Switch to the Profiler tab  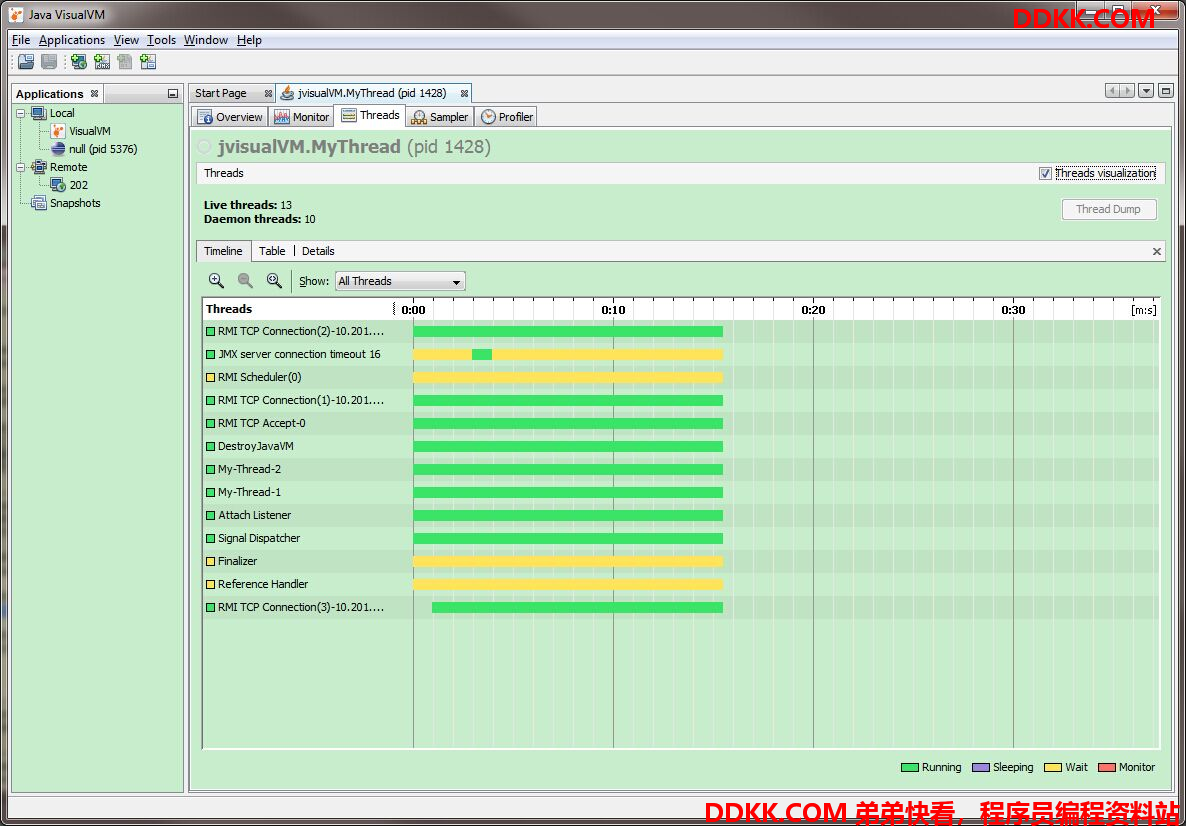[507, 116]
